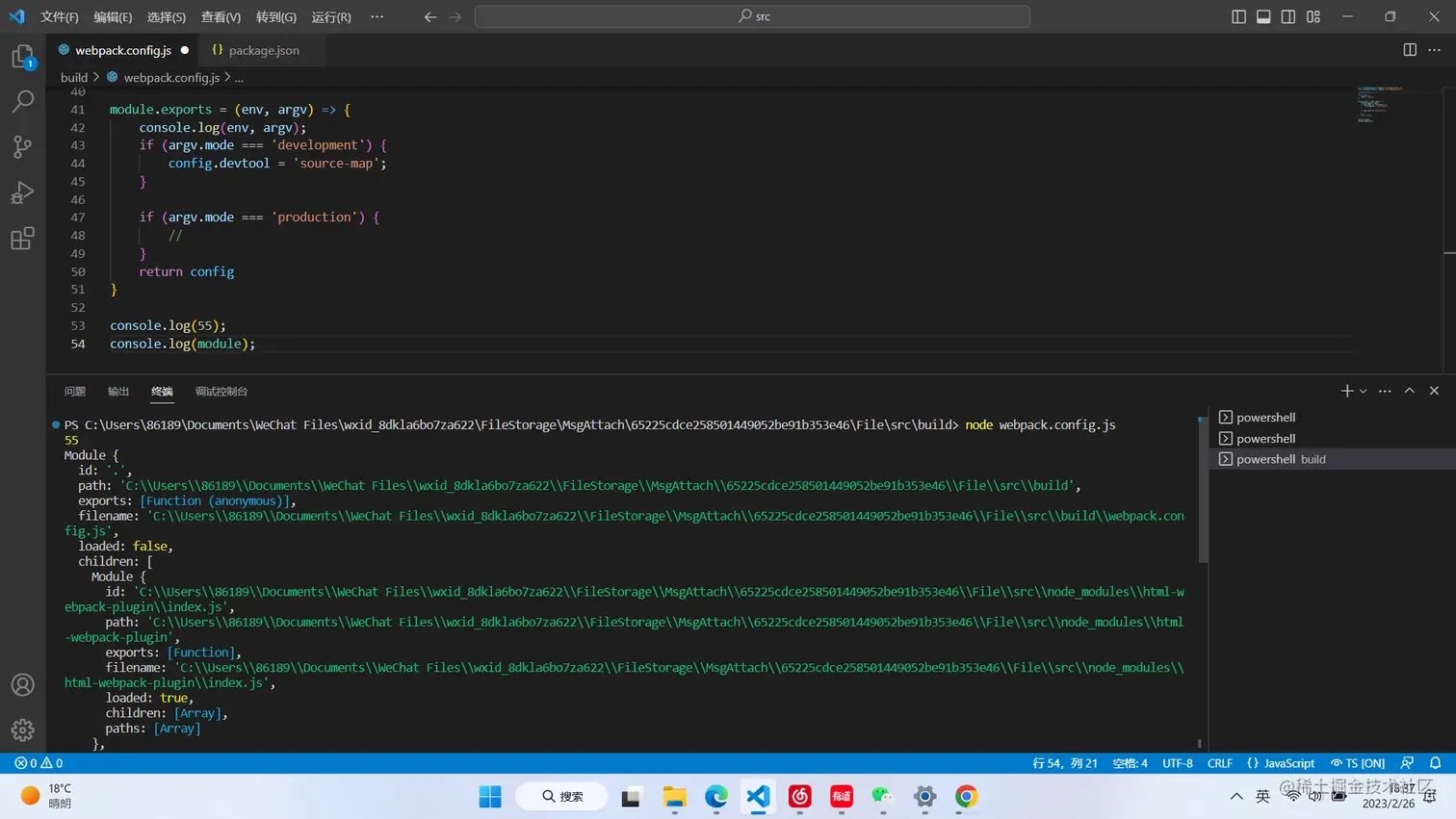This screenshot has height=819, width=1456.
Task: Show errors and warnings count
Action: pos(39,763)
